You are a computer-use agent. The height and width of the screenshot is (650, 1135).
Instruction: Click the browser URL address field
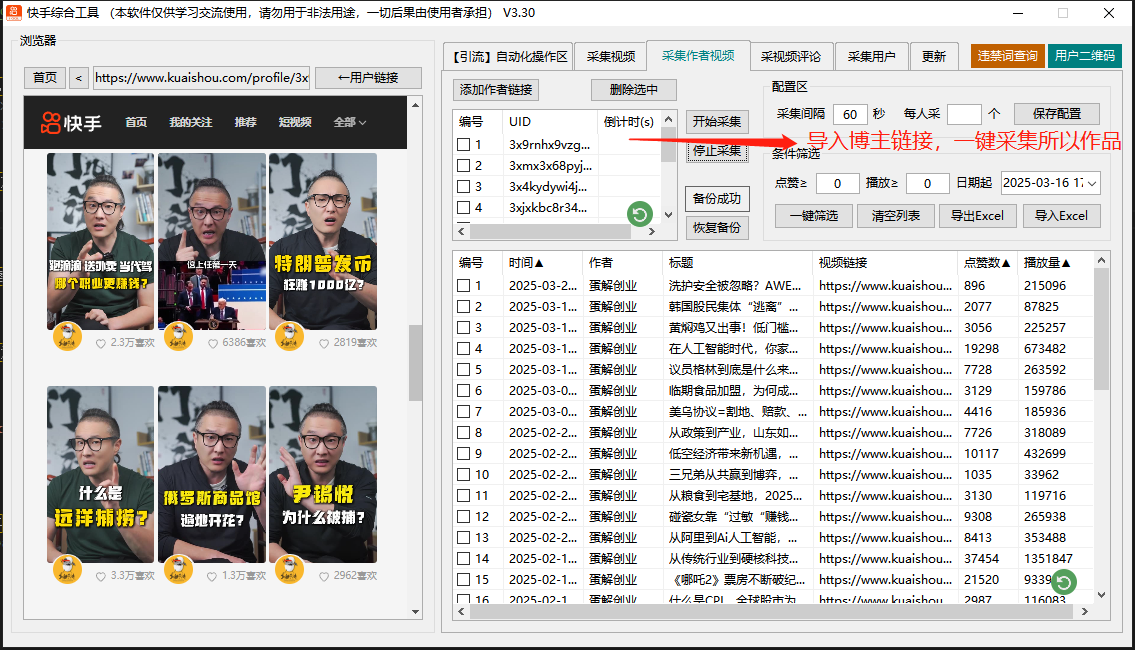coord(201,78)
